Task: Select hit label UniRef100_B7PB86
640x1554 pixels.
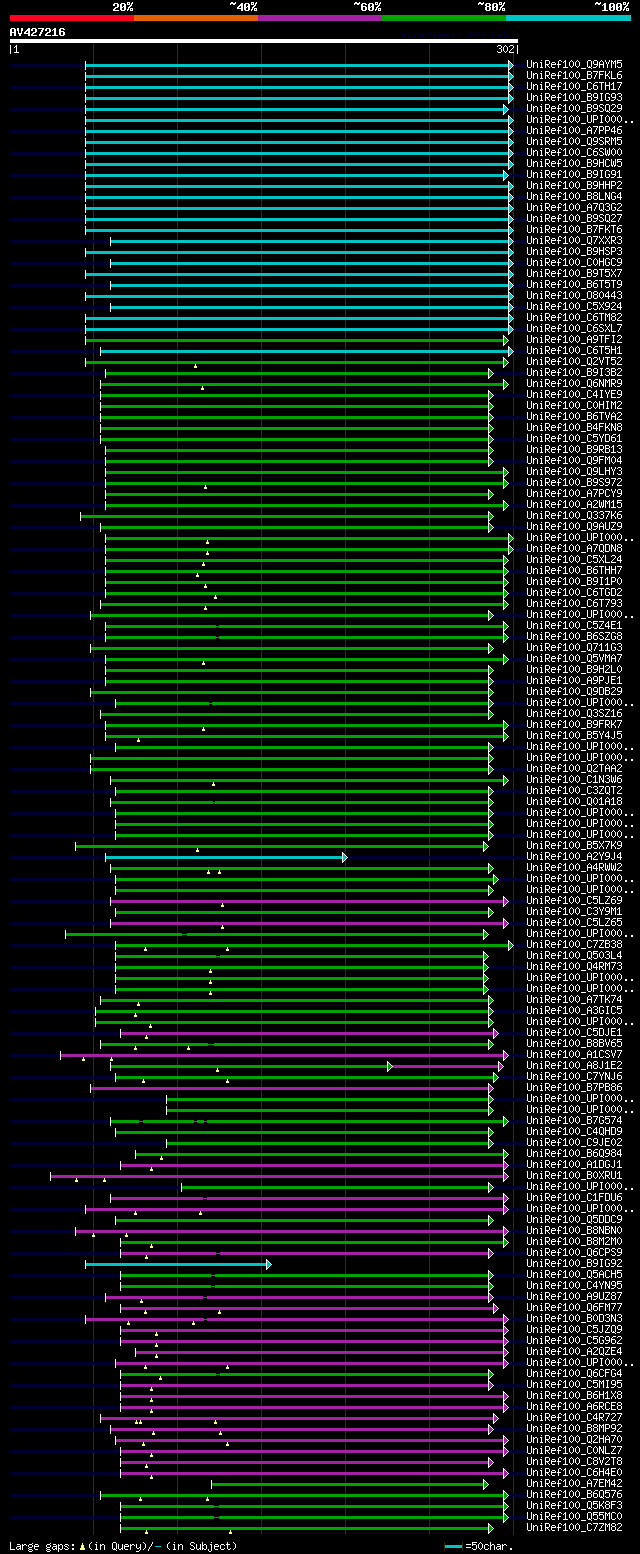Action: 576,1087
